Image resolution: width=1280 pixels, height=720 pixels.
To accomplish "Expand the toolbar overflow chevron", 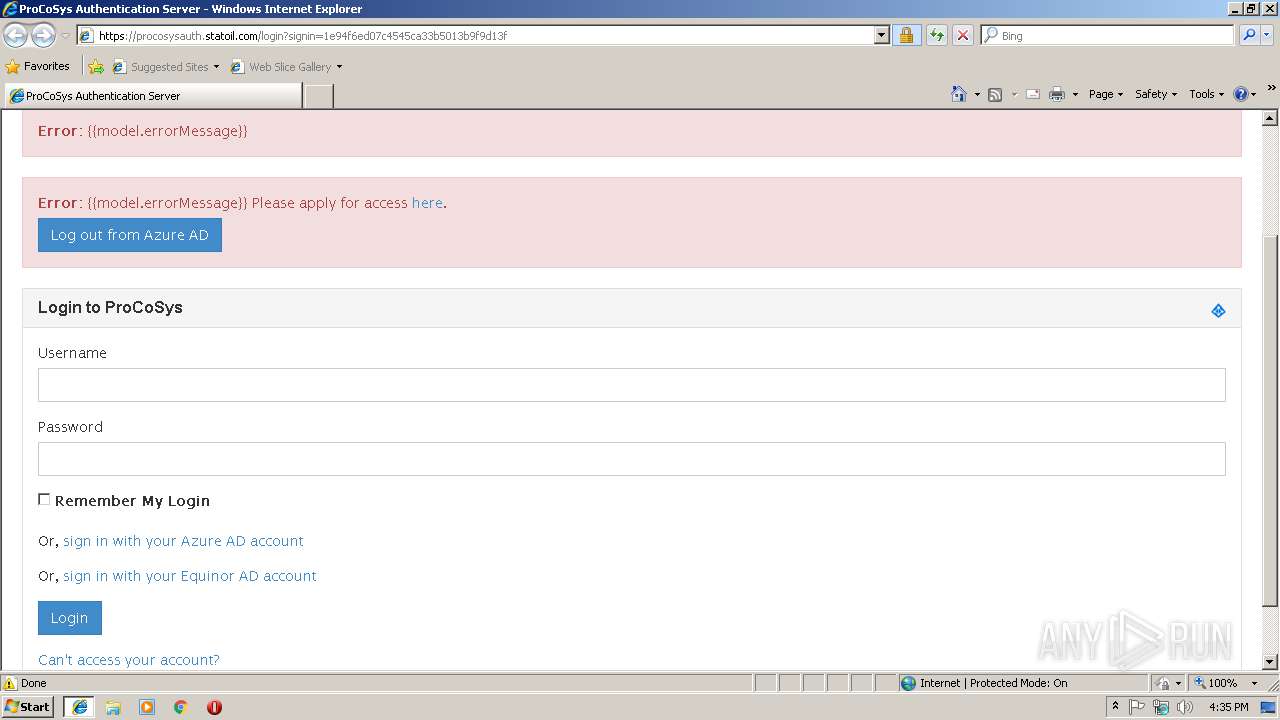I will [x=1272, y=88].
